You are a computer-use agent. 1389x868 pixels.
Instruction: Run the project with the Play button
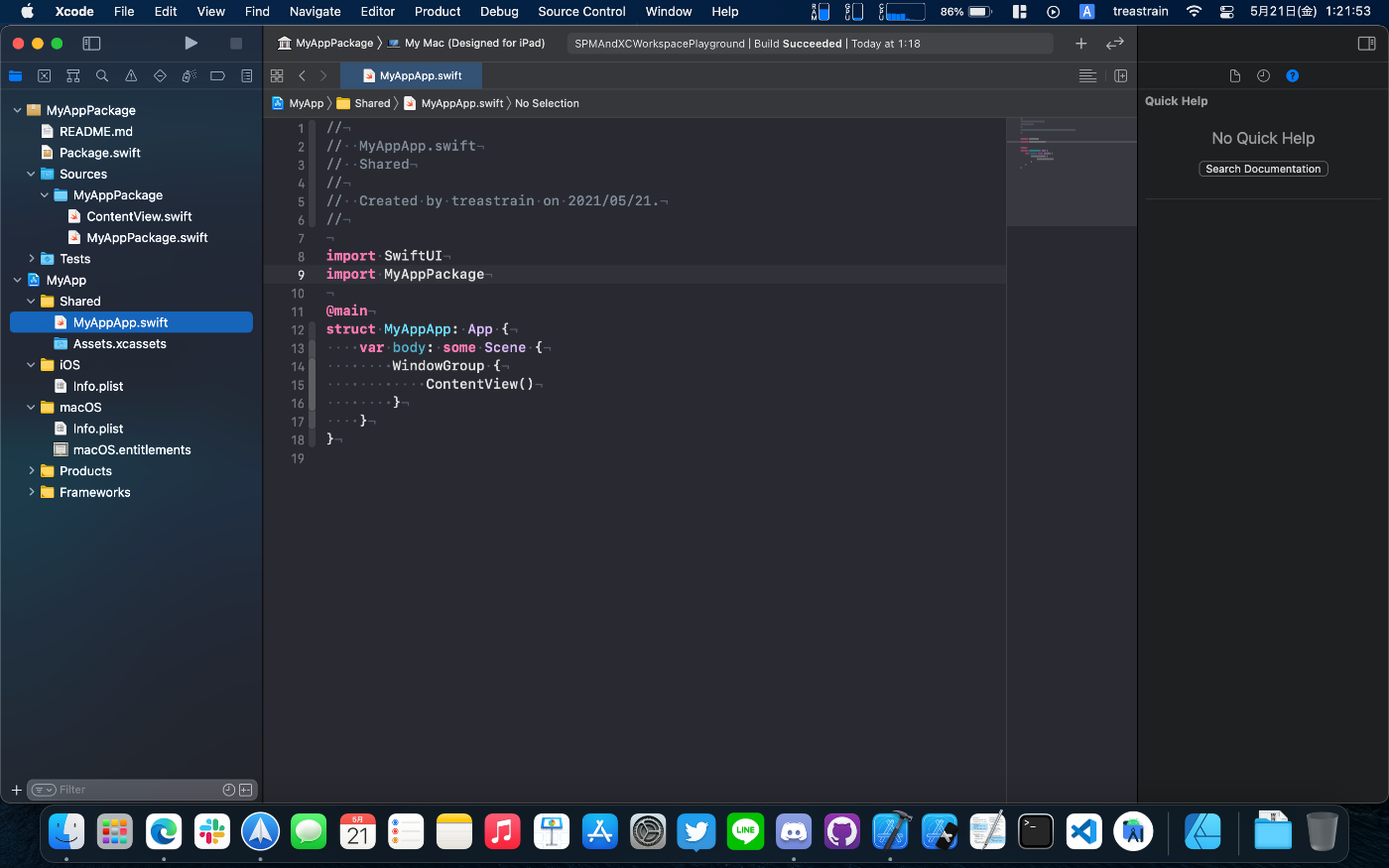click(x=190, y=44)
